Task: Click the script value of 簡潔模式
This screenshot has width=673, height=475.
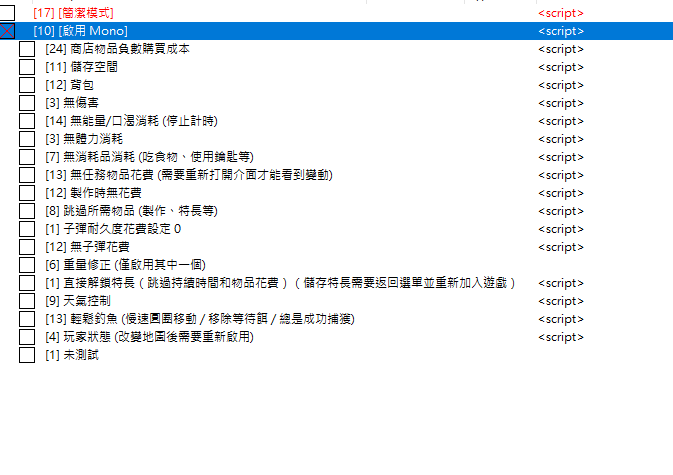Action: pyautogui.click(x=560, y=13)
